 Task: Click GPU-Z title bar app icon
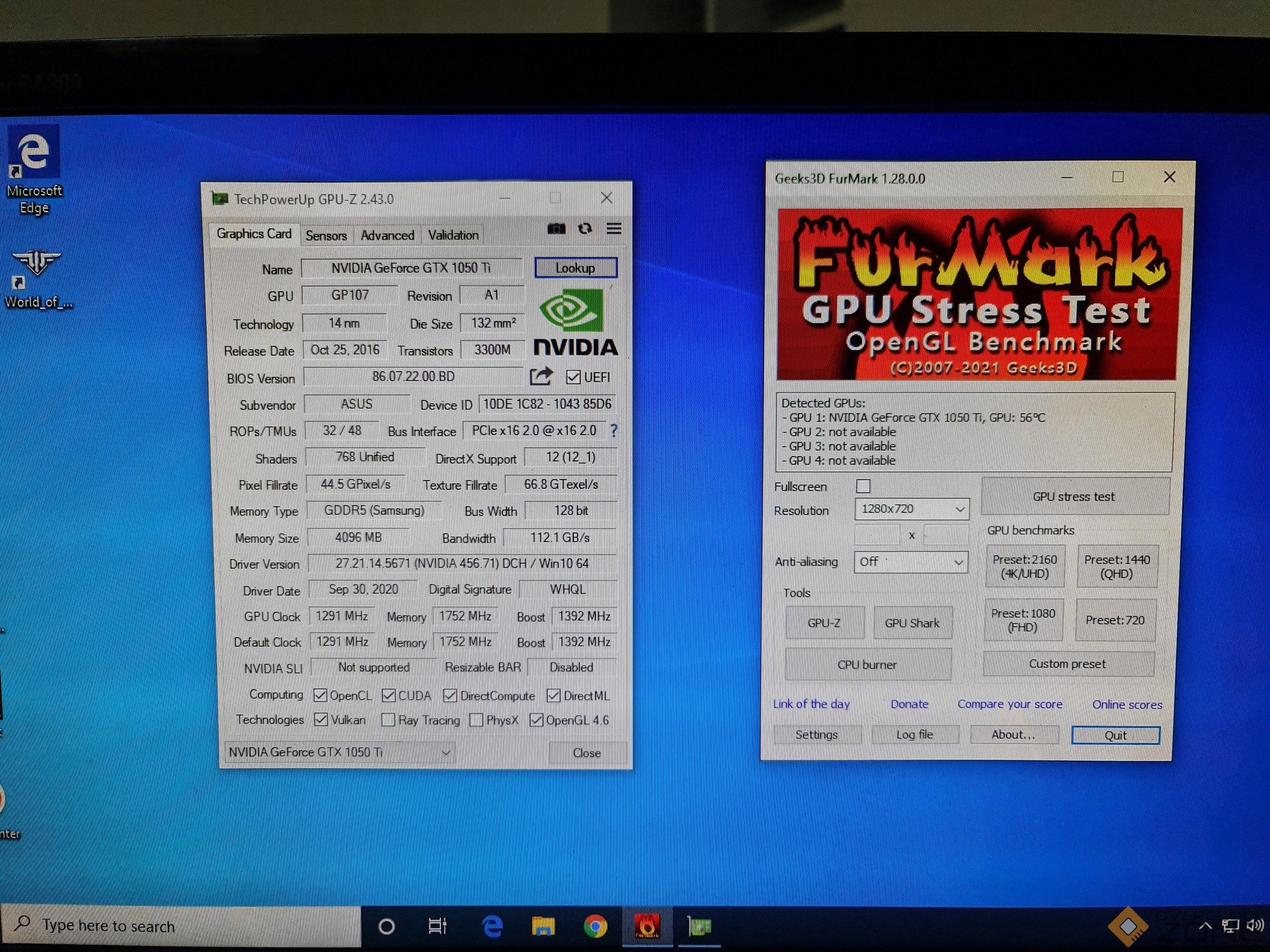pos(220,199)
